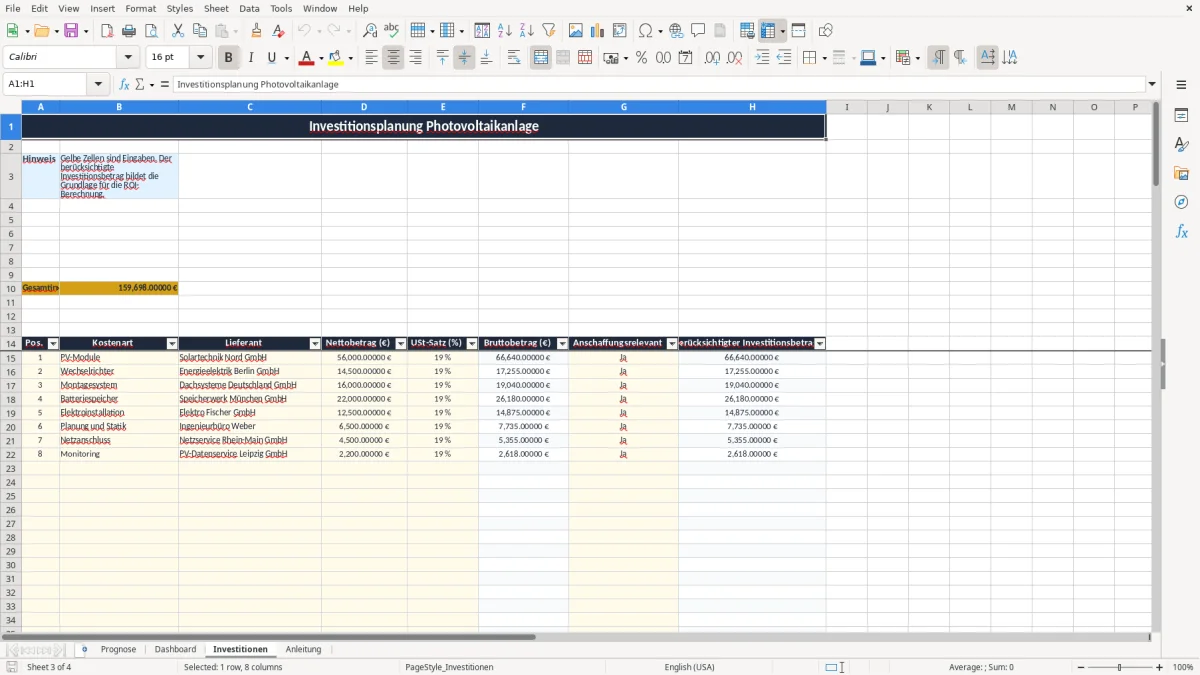Toggle Align Right
The height and width of the screenshot is (675, 1200).
click(415, 58)
